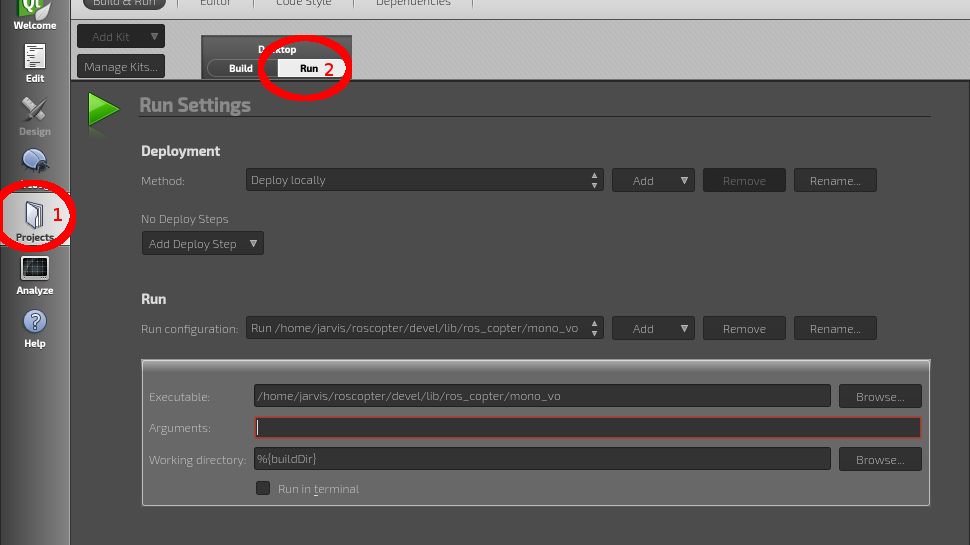970x545 pixels.
Task: Switch to Edit mode
Action: (x=35, y=62)
